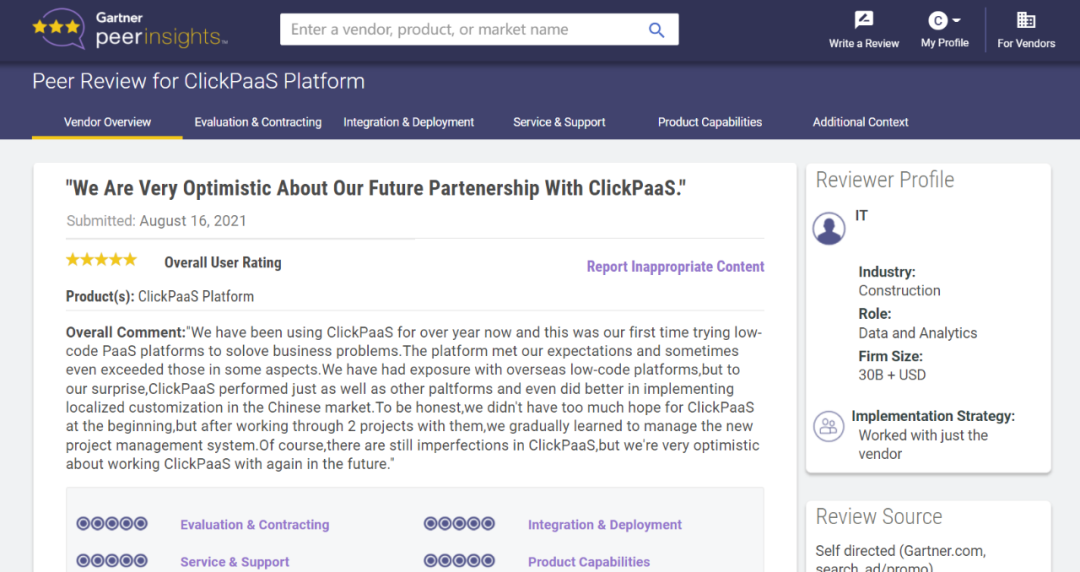The height and width of the screenshot is (572, 1080).
Task: Click the Implementation Strategy people icon
Action: [x=828, y=426]
